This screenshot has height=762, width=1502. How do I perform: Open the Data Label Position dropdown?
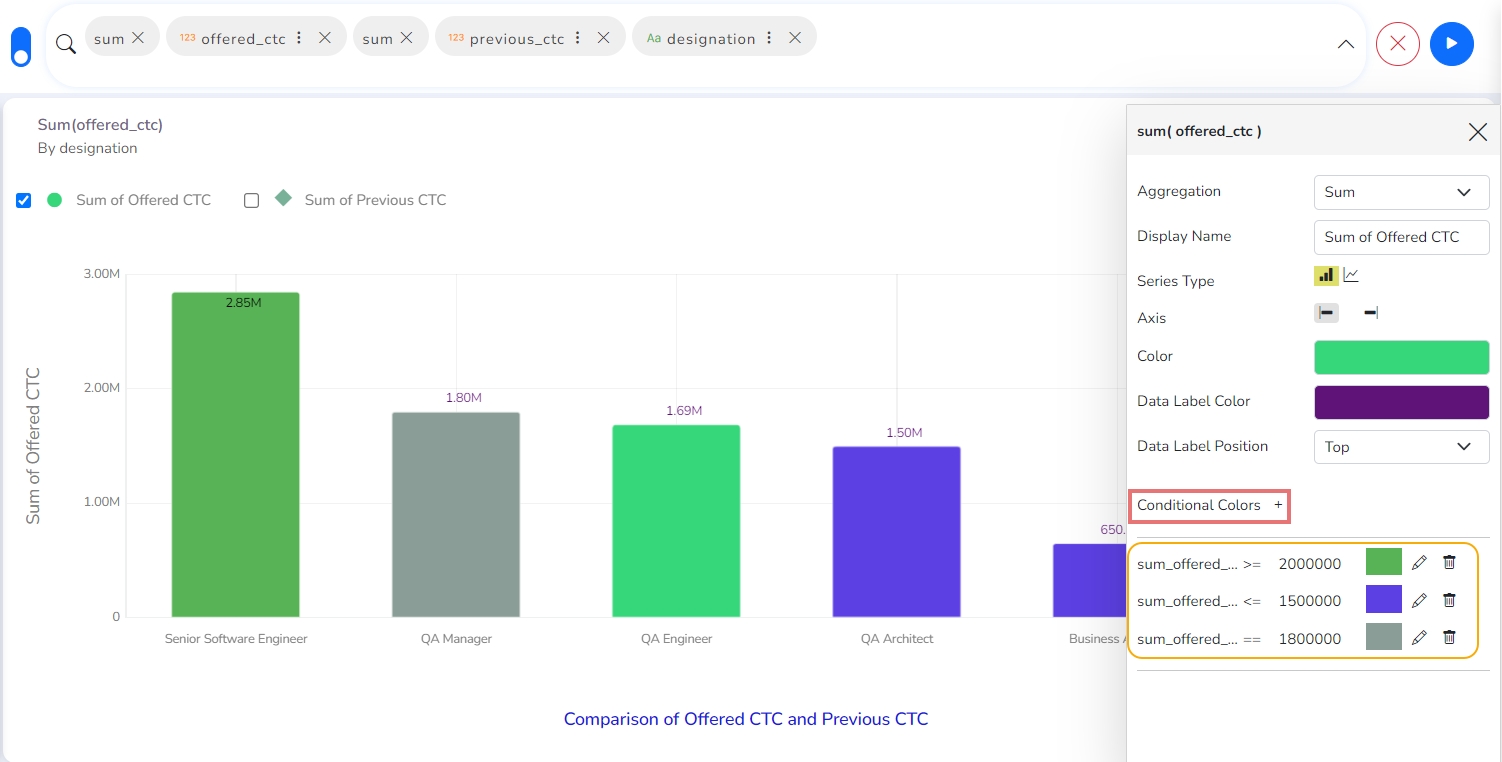click(x=1401, y=447)
